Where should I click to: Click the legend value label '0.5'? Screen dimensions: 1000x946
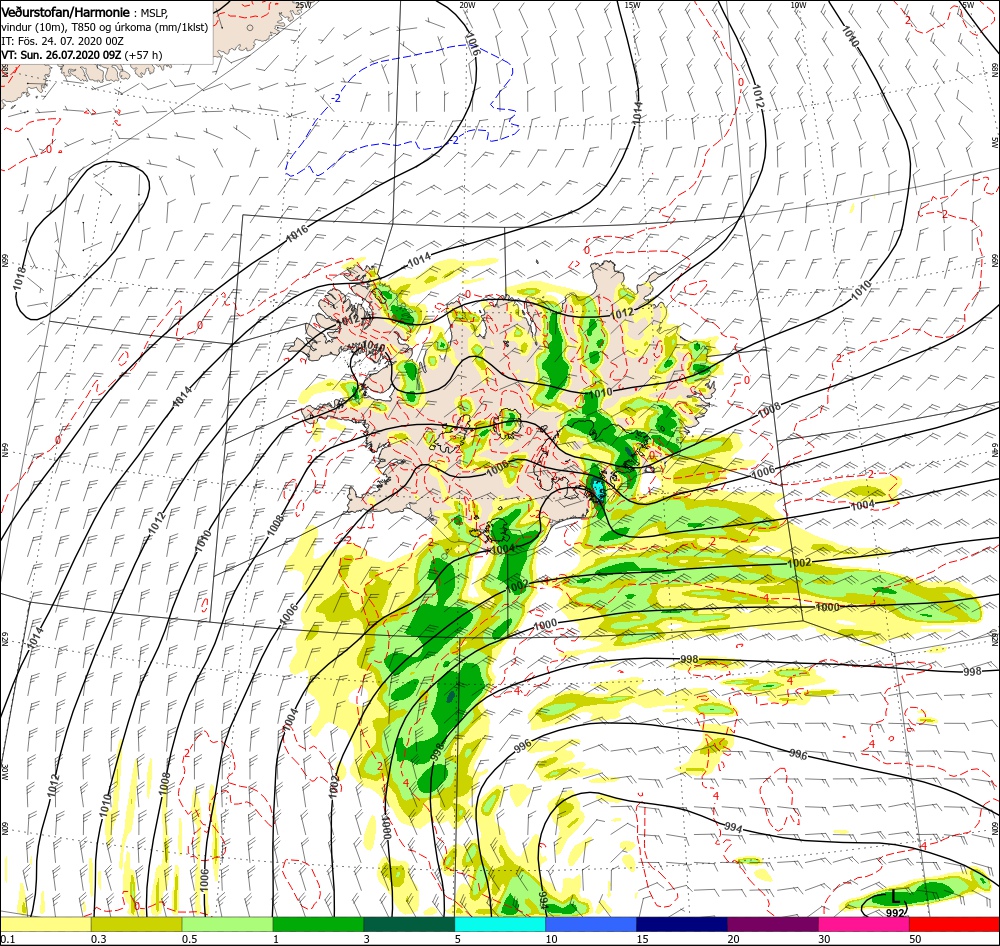pyautogui.click(x=189, y=939)
